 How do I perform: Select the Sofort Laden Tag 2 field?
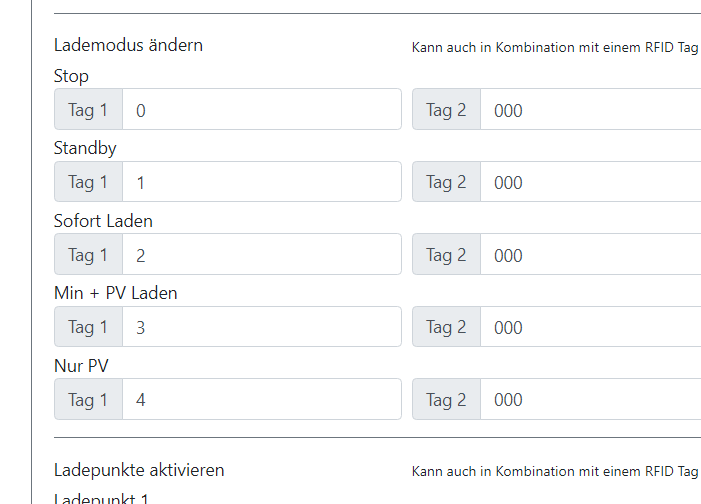click(590, 255)
